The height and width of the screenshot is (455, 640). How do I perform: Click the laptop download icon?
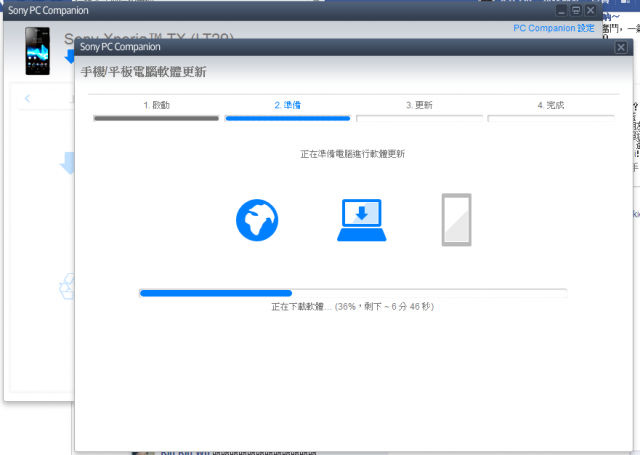(x=362, y=220)
